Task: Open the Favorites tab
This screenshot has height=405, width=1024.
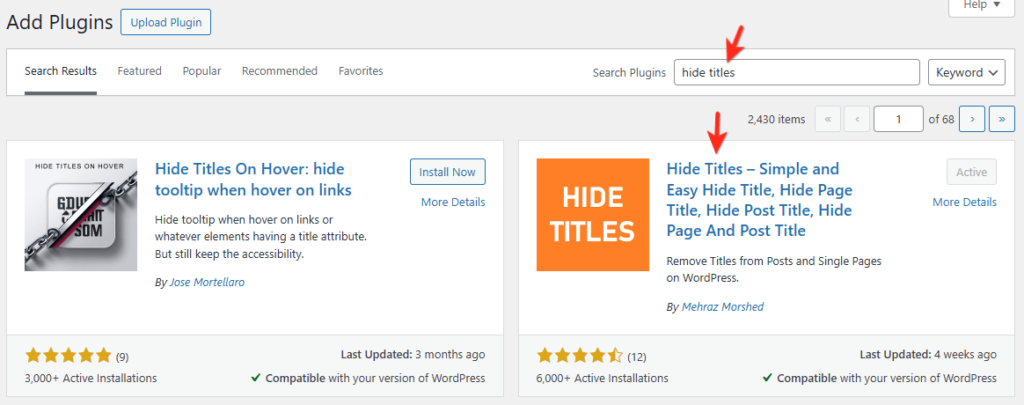Action: pyautogui.click(x=360, y=71)
